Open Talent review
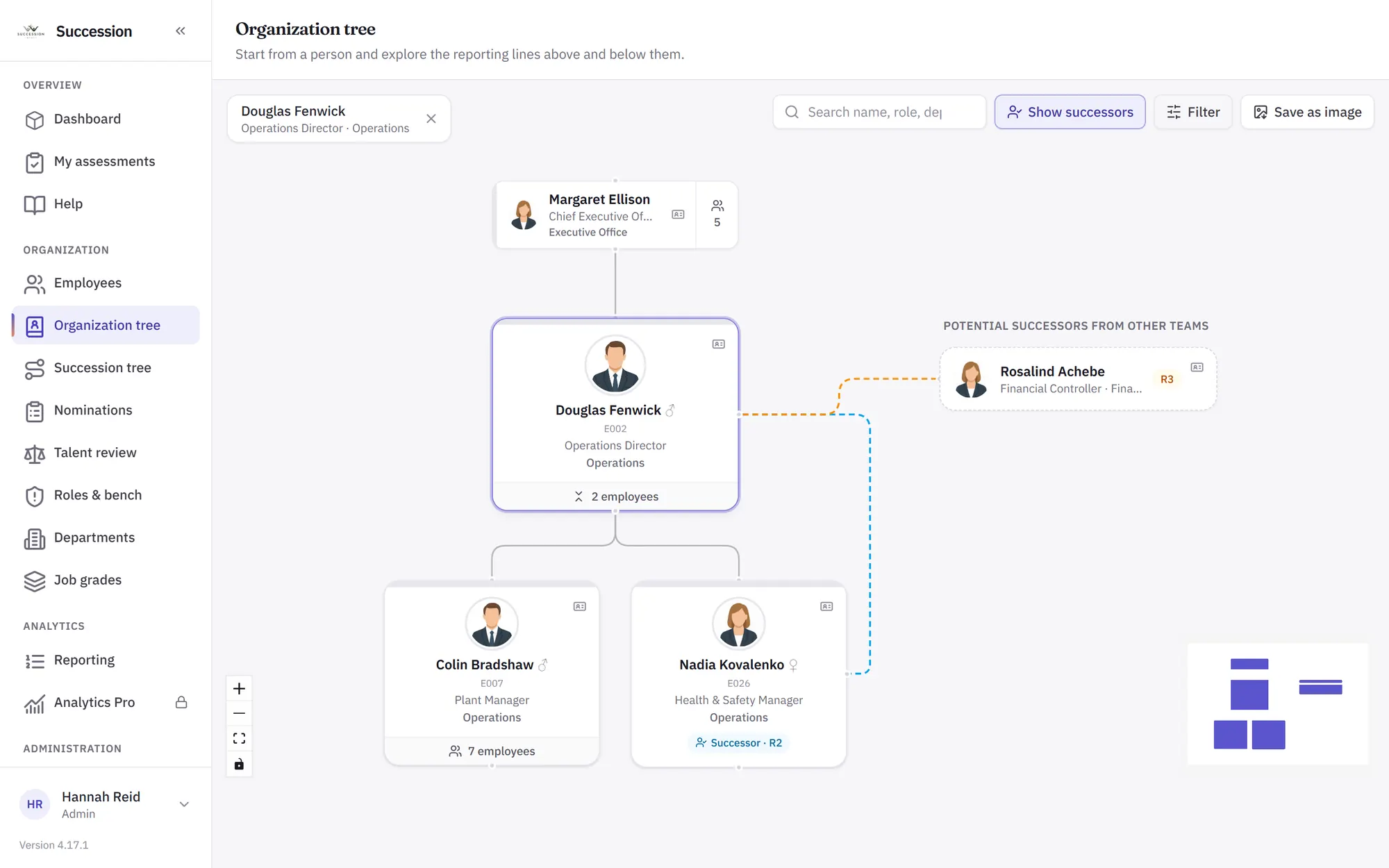The width and height of the screenshot is (1389, 868). (x=106, y=453)
